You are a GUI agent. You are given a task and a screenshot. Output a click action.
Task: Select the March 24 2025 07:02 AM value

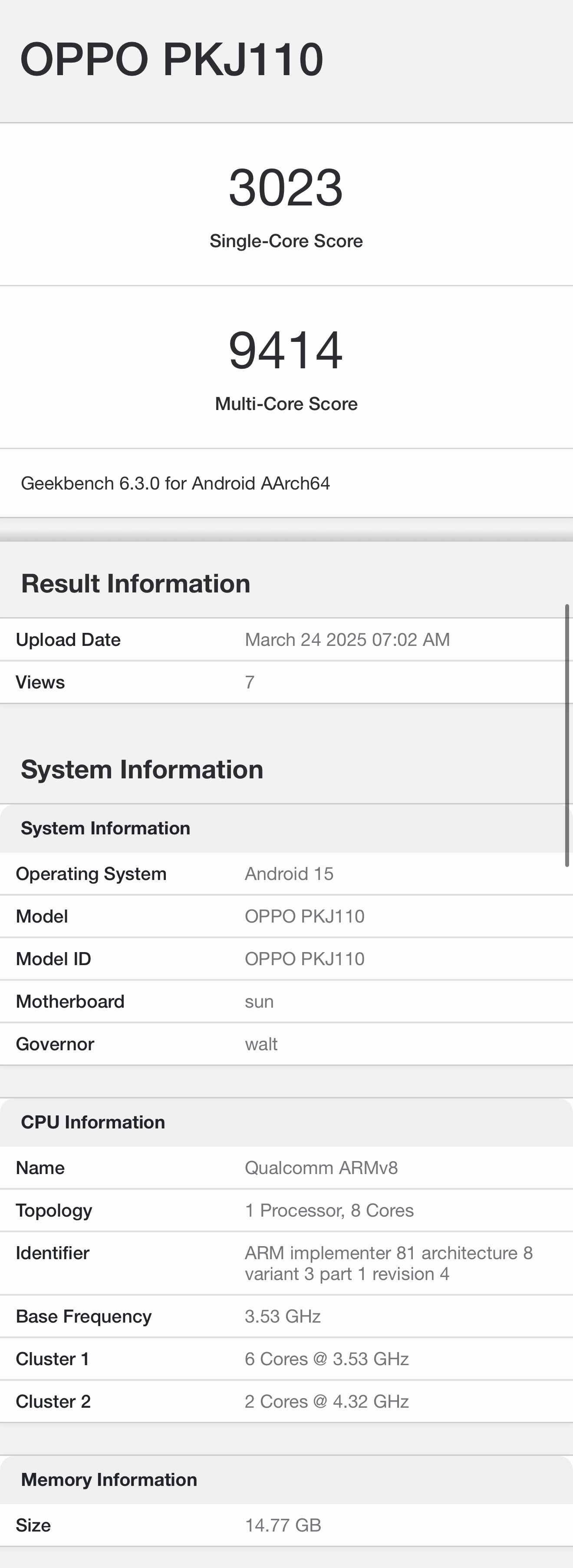click(347, 640)
